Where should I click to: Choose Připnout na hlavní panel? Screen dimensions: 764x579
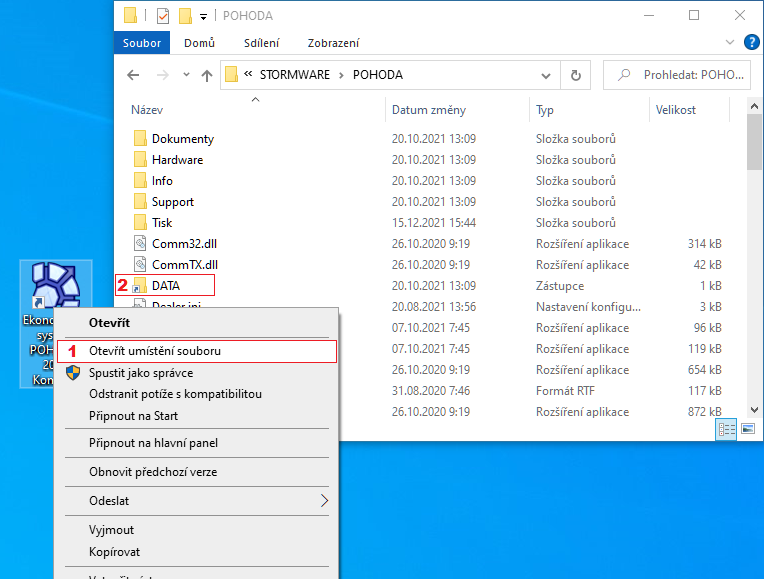(x=197, y=443)
